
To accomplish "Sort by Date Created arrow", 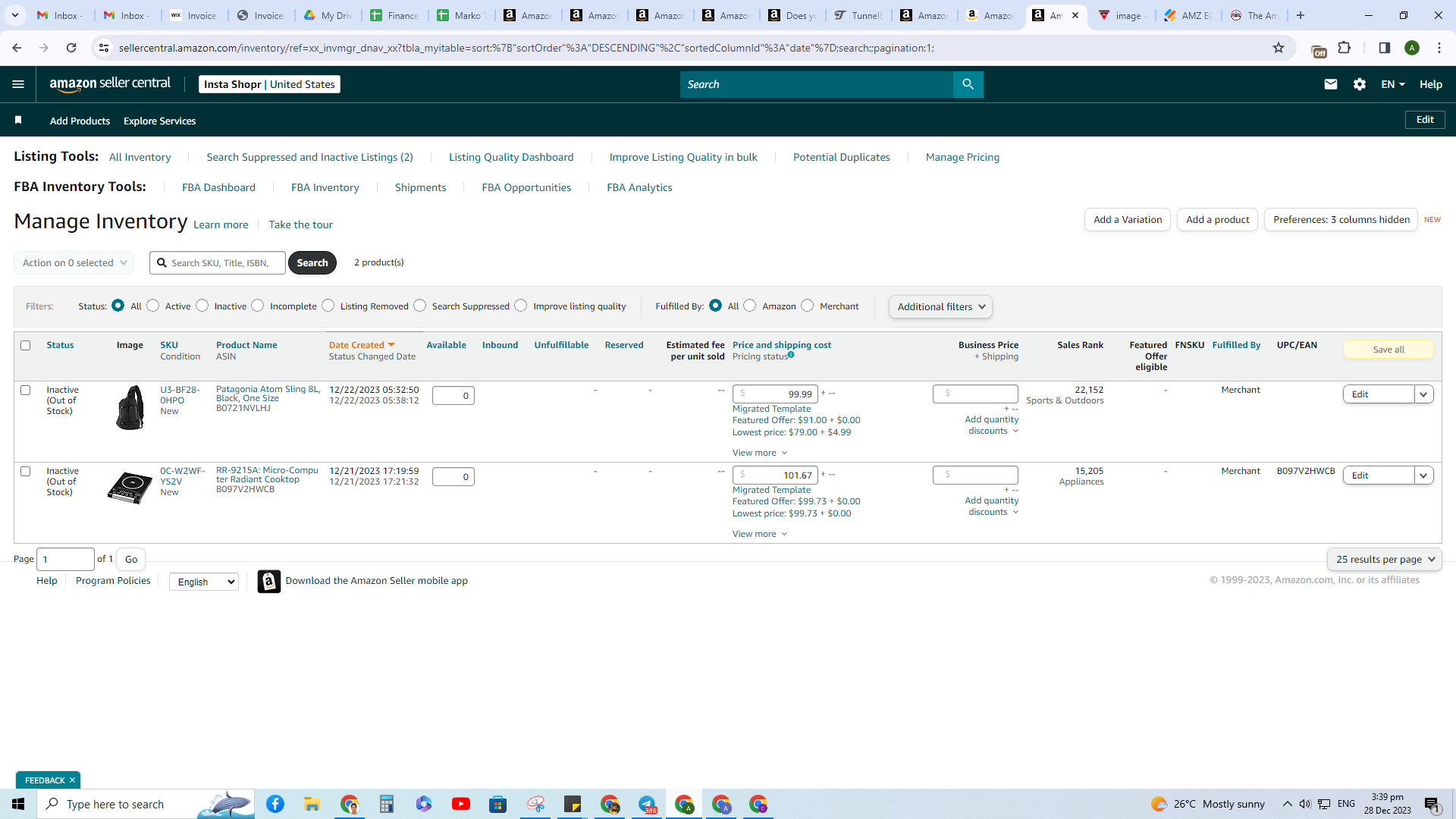I will tap(391, 345).
